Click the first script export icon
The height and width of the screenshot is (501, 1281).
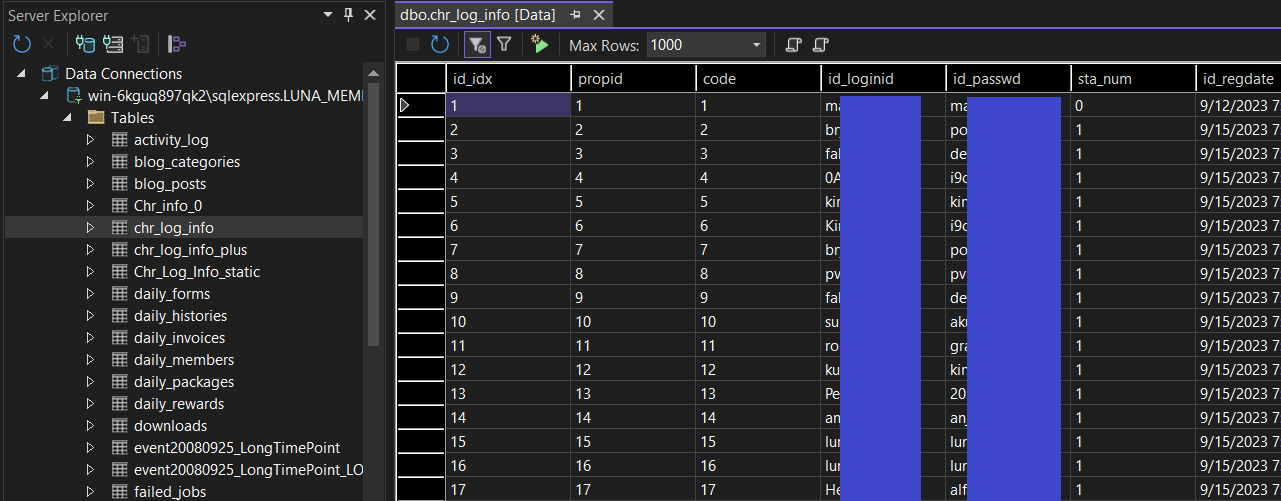point(794,44)
